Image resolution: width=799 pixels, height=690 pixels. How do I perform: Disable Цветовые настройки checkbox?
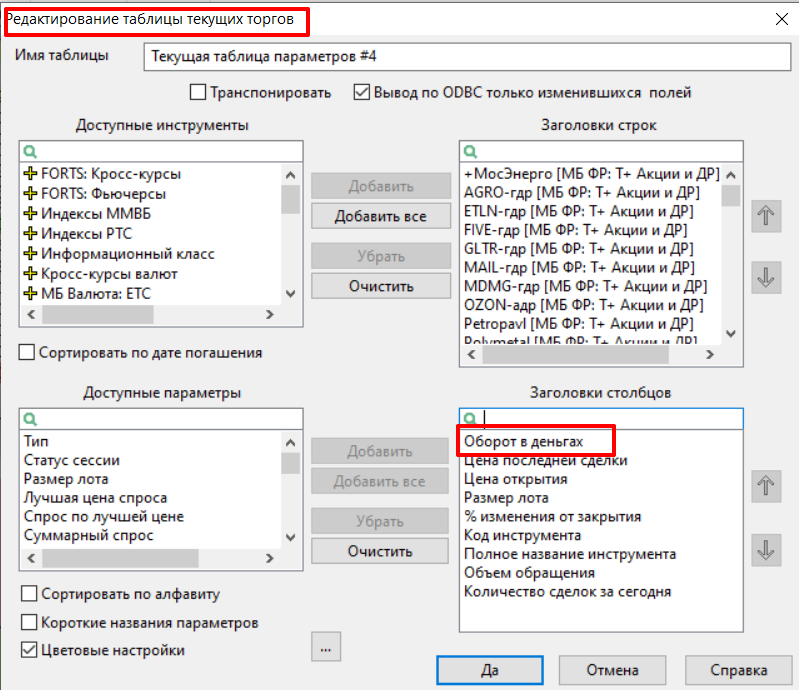28,650
